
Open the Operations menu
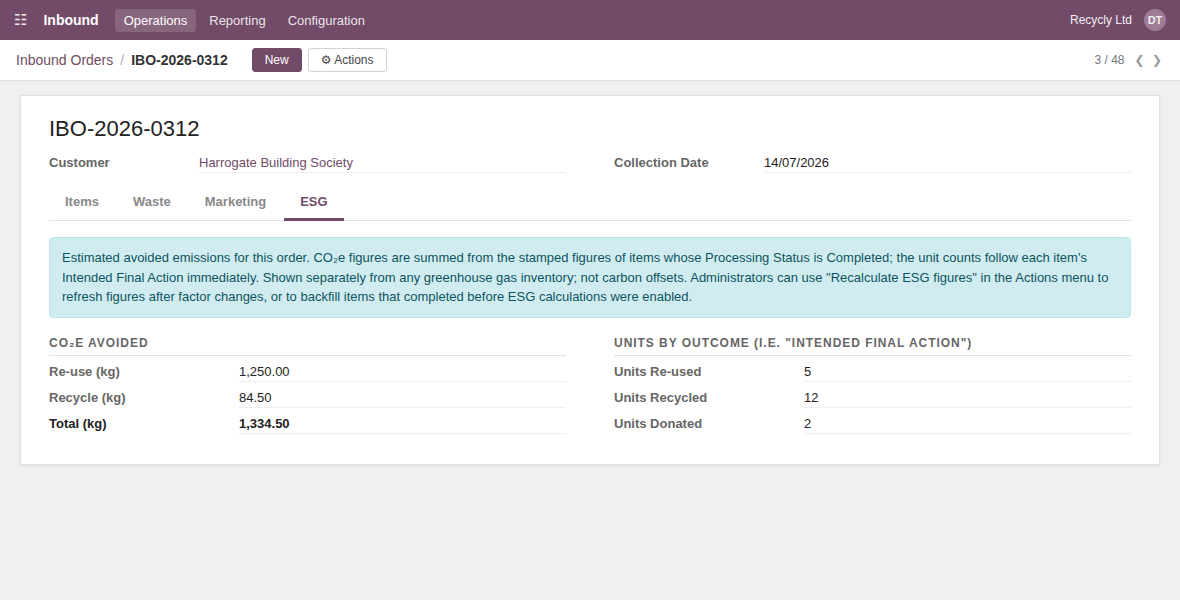(155, 20)
